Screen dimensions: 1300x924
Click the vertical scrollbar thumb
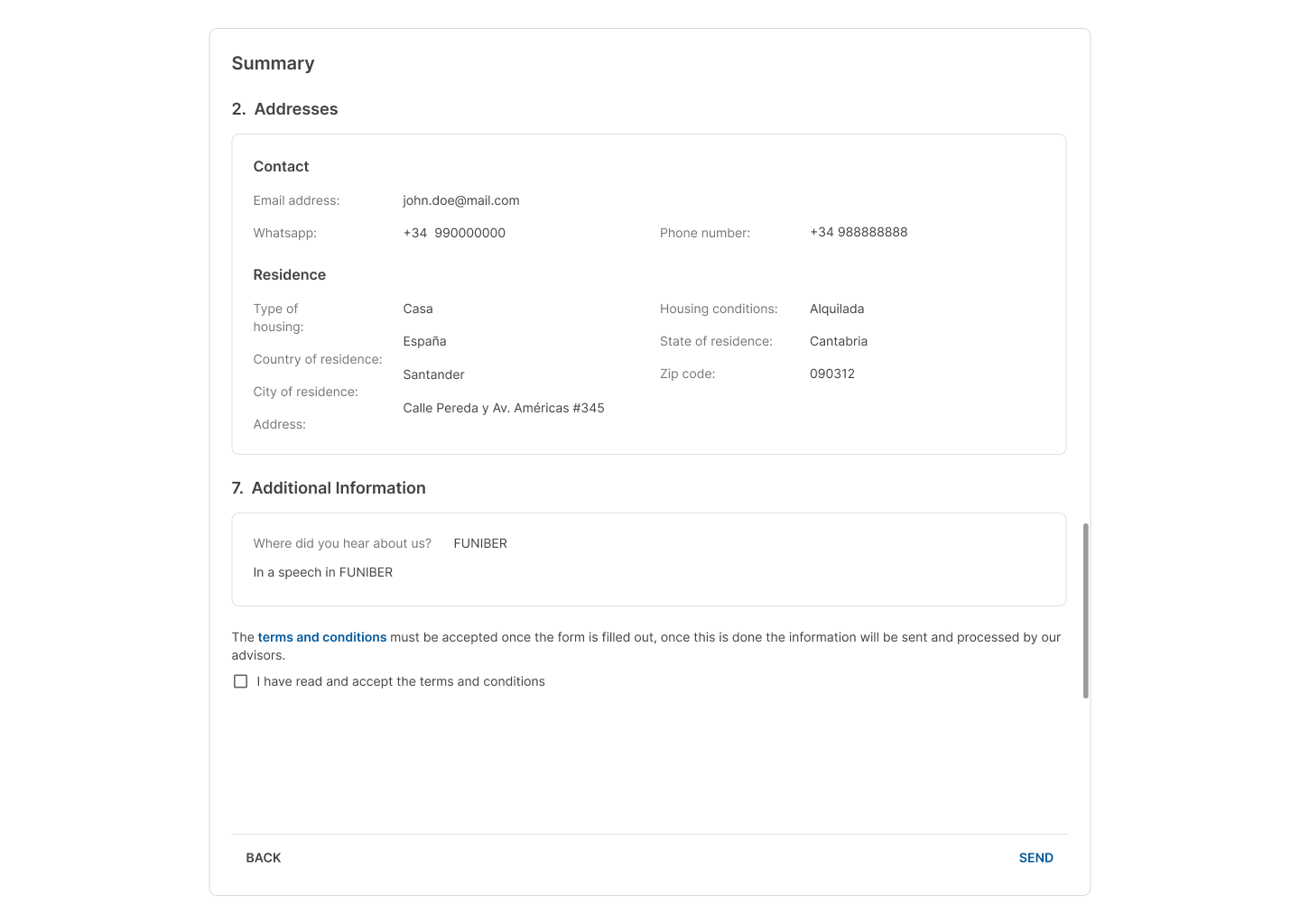tap(1085, 610)
